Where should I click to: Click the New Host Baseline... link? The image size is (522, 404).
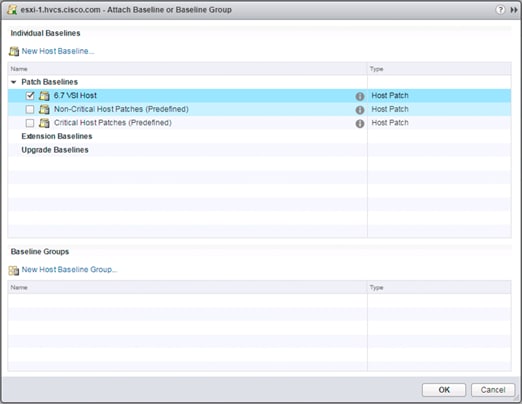[x=58, y=51]
